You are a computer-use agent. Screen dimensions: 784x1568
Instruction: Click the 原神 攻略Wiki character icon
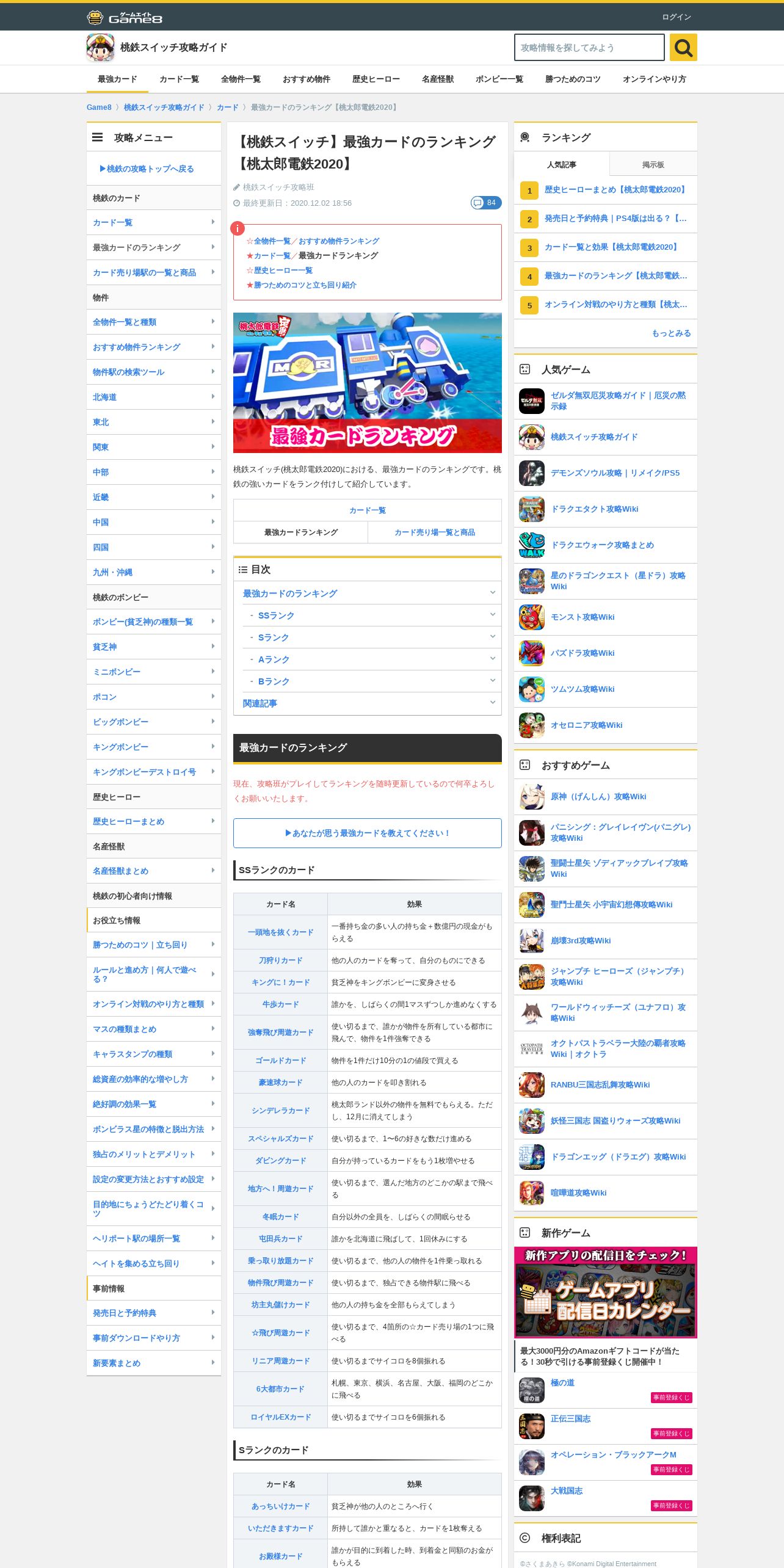pyautogui.click(x=532, y=797)
